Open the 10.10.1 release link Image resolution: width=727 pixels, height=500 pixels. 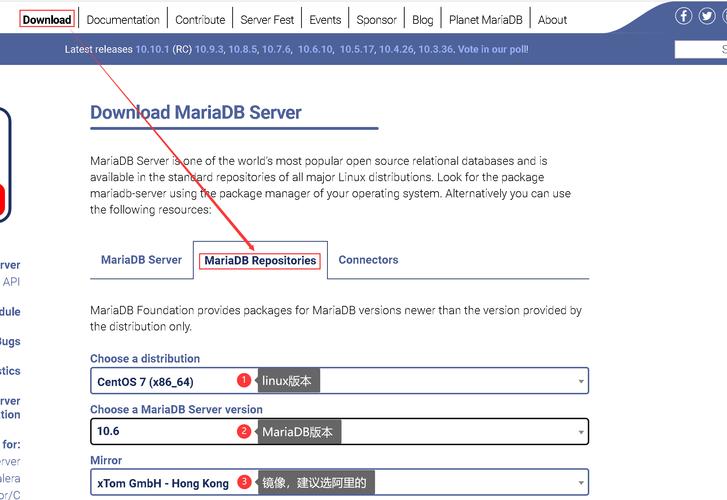click(x=152, y=49)
